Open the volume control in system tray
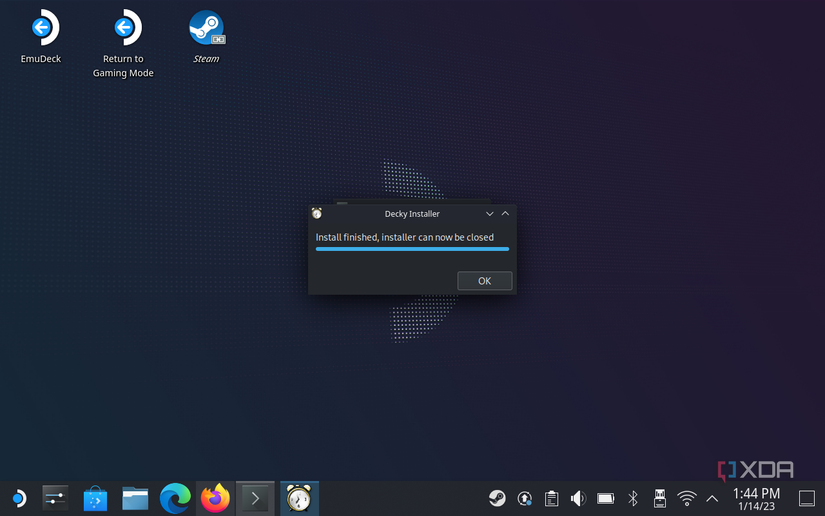Viewport: 825px width, 516px height. (578, 498)
